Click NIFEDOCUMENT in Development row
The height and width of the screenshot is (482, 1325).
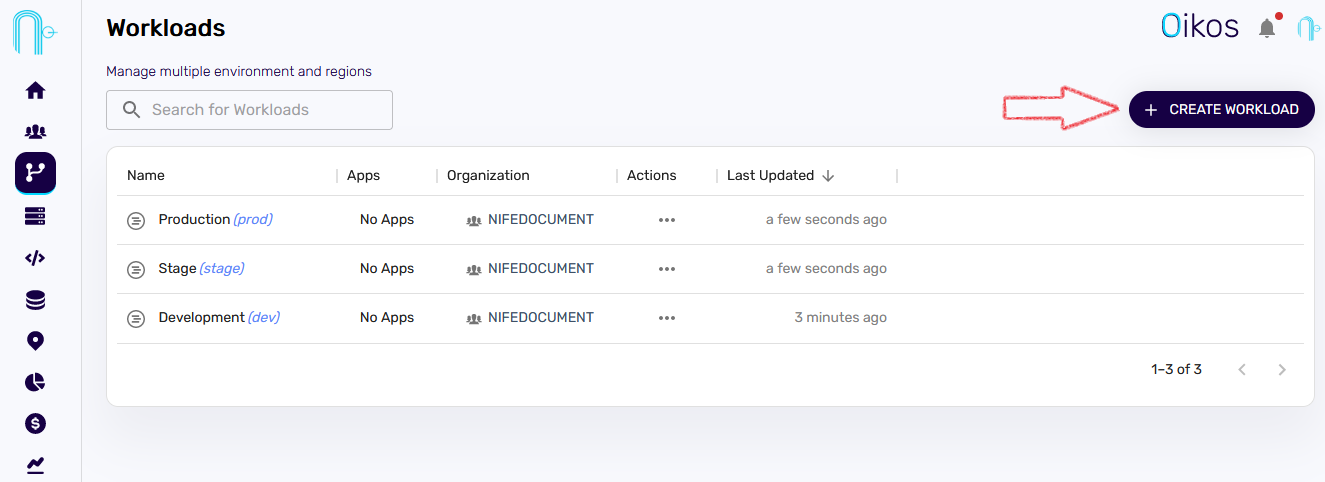[x=541, y=317]
